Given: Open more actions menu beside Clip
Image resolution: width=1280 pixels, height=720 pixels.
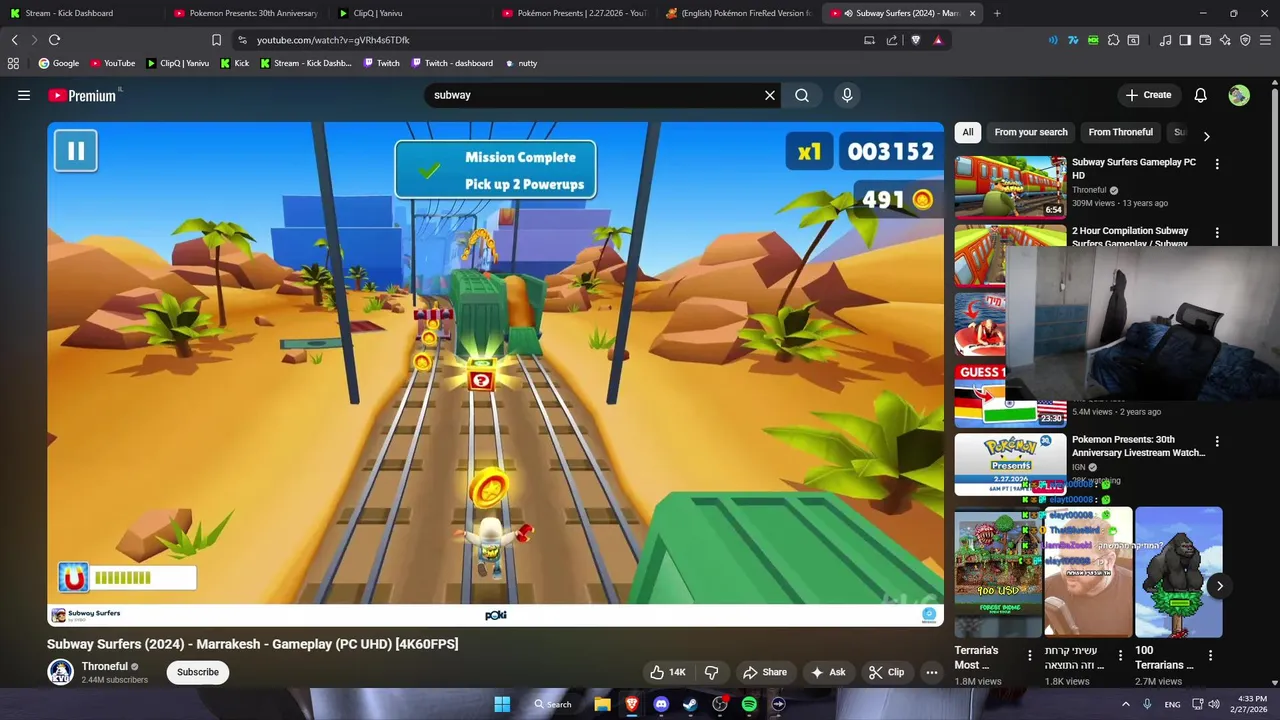Looking at the screenshot, I should click(x=932, y=672).
